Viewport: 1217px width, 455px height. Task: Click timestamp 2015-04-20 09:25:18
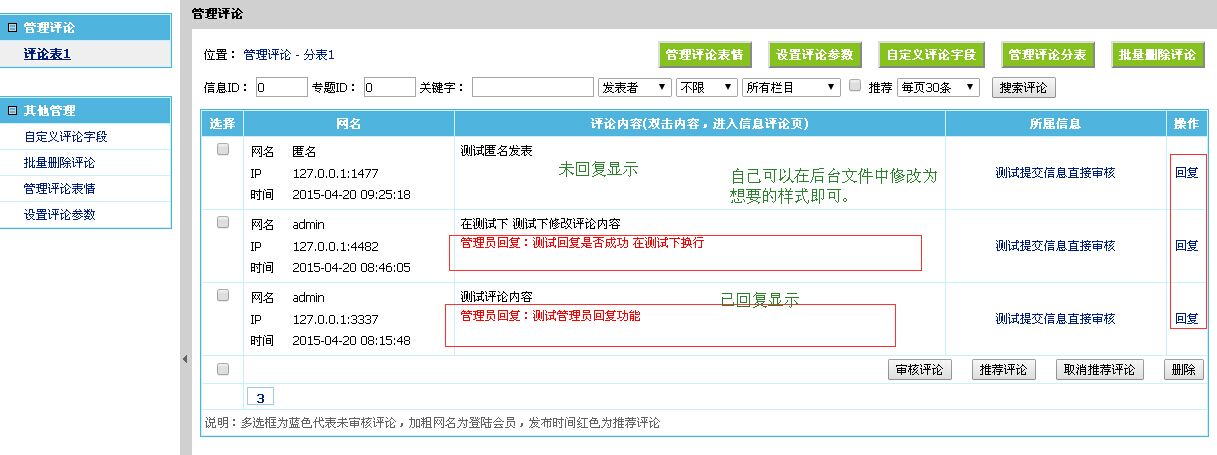point(351,194)
